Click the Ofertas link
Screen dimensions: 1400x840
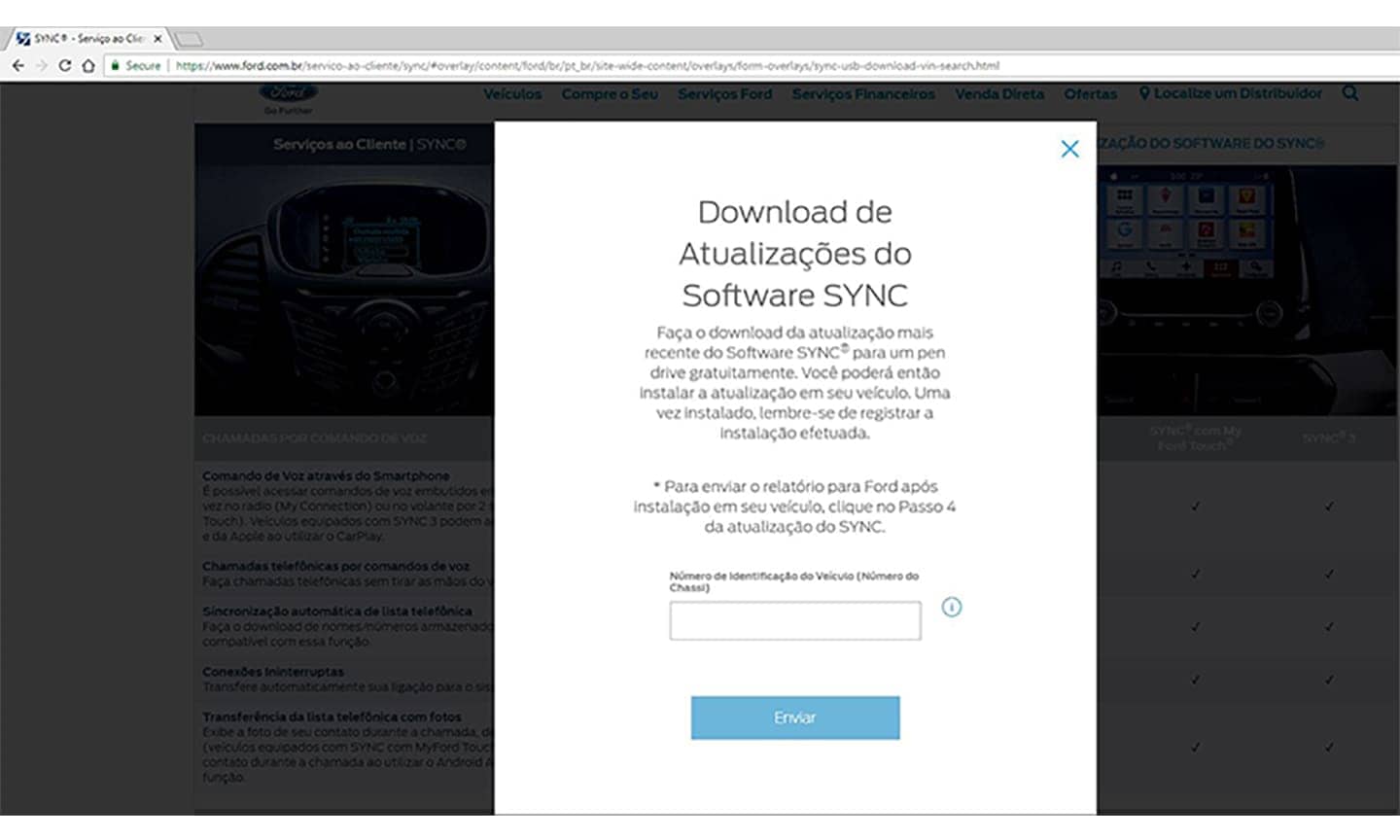[1090, 94]
